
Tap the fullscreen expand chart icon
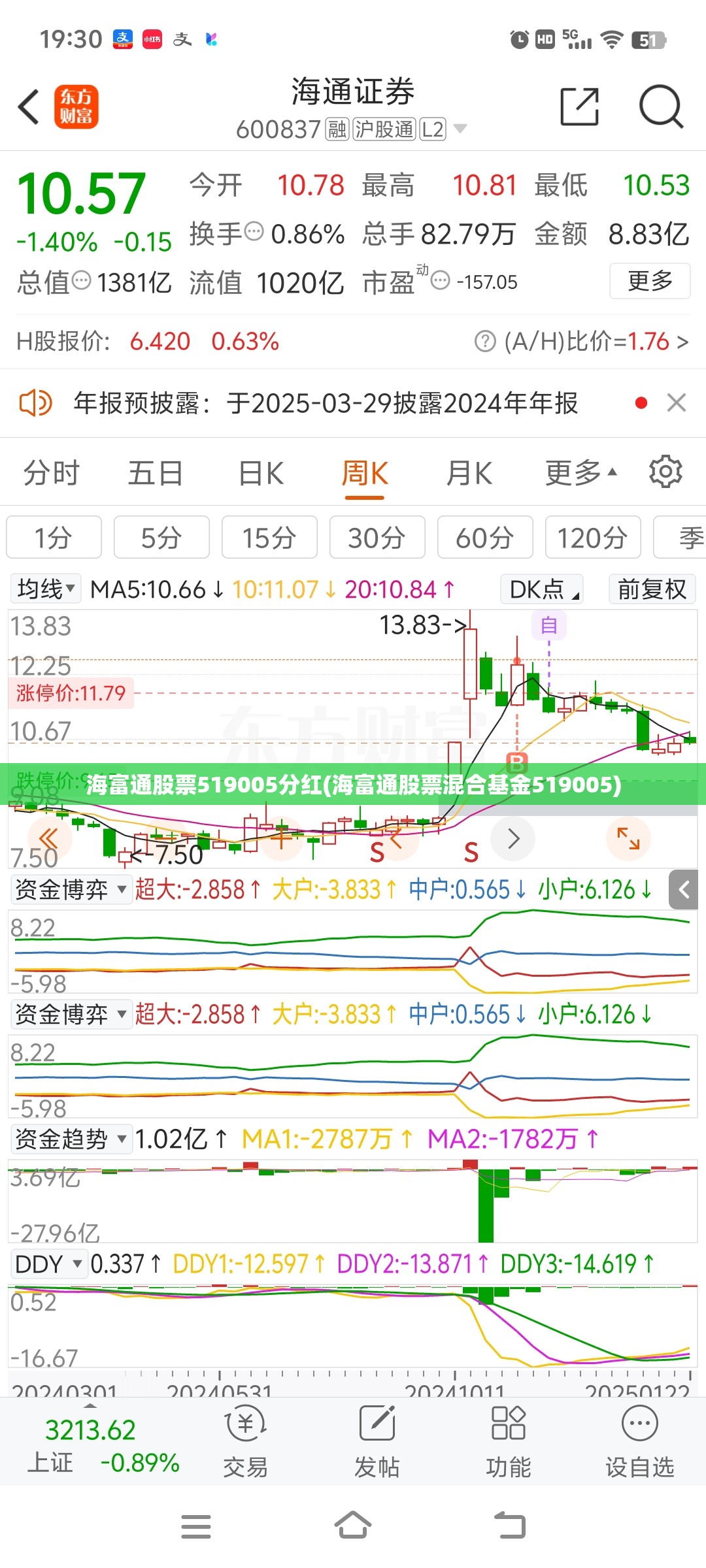coord(628,838)
